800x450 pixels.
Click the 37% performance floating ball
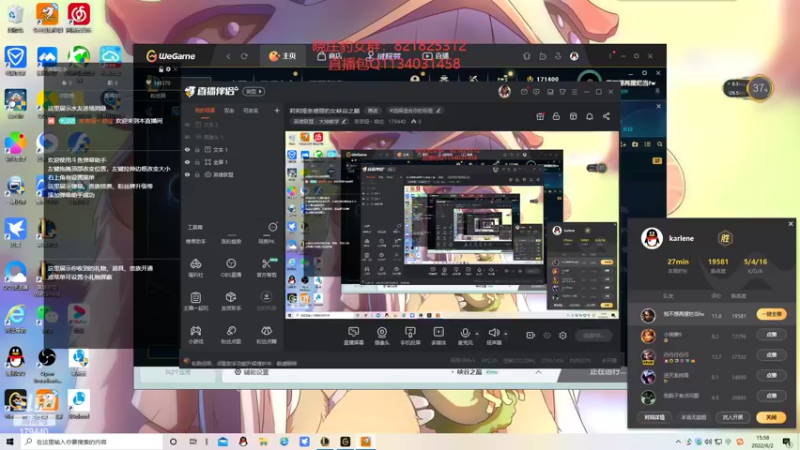tap(759, 88)
